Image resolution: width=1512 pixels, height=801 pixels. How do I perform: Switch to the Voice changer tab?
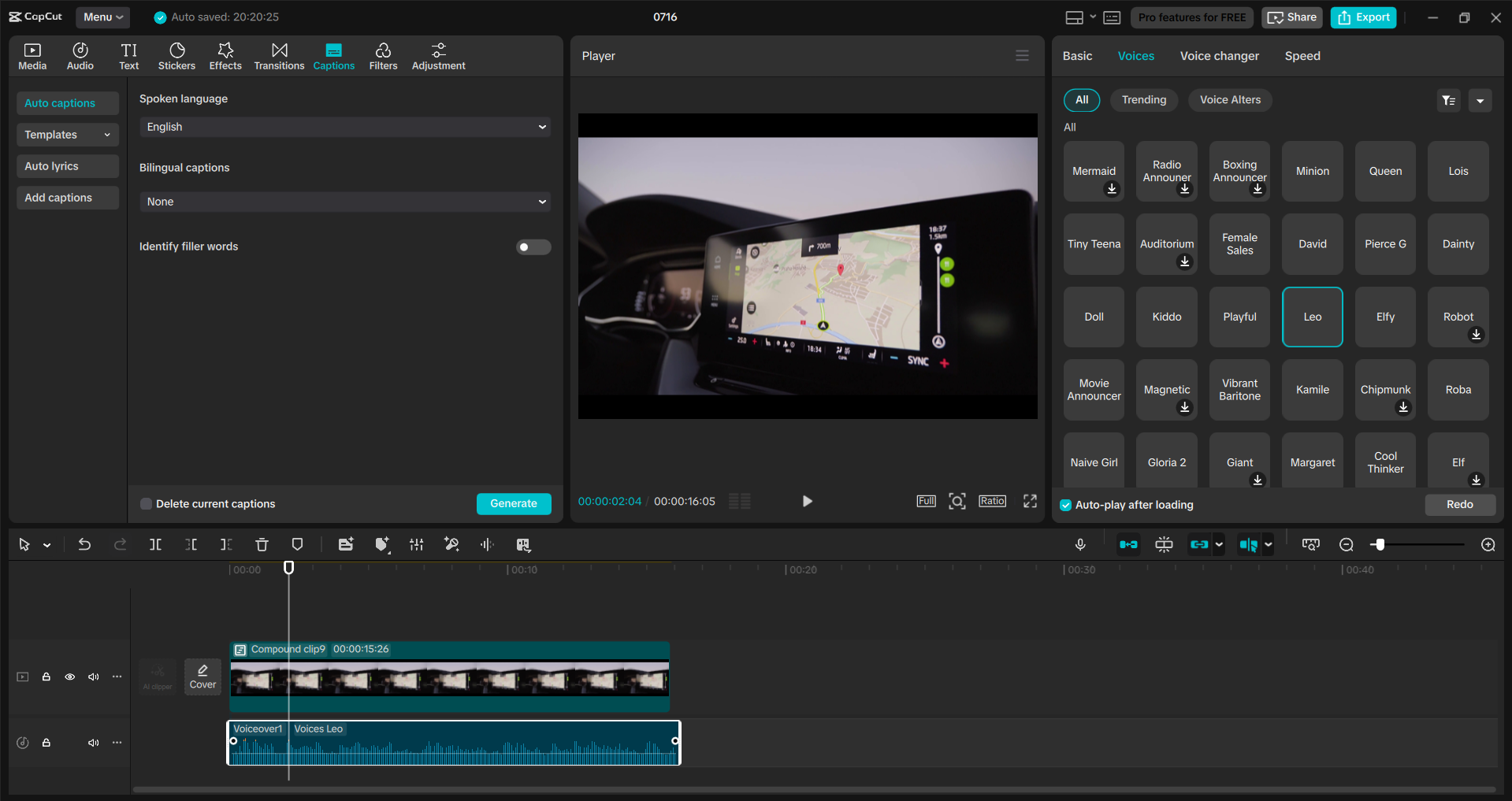(1219, 55)
